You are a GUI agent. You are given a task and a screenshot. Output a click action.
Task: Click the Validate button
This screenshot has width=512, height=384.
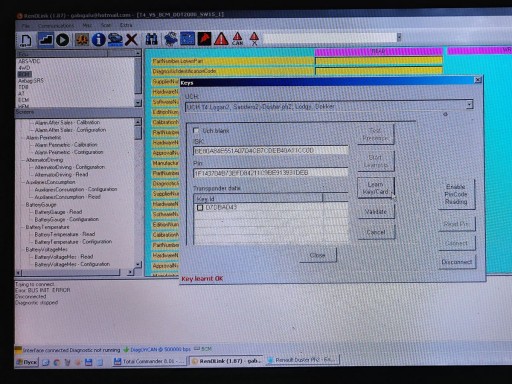coord(376,212)
